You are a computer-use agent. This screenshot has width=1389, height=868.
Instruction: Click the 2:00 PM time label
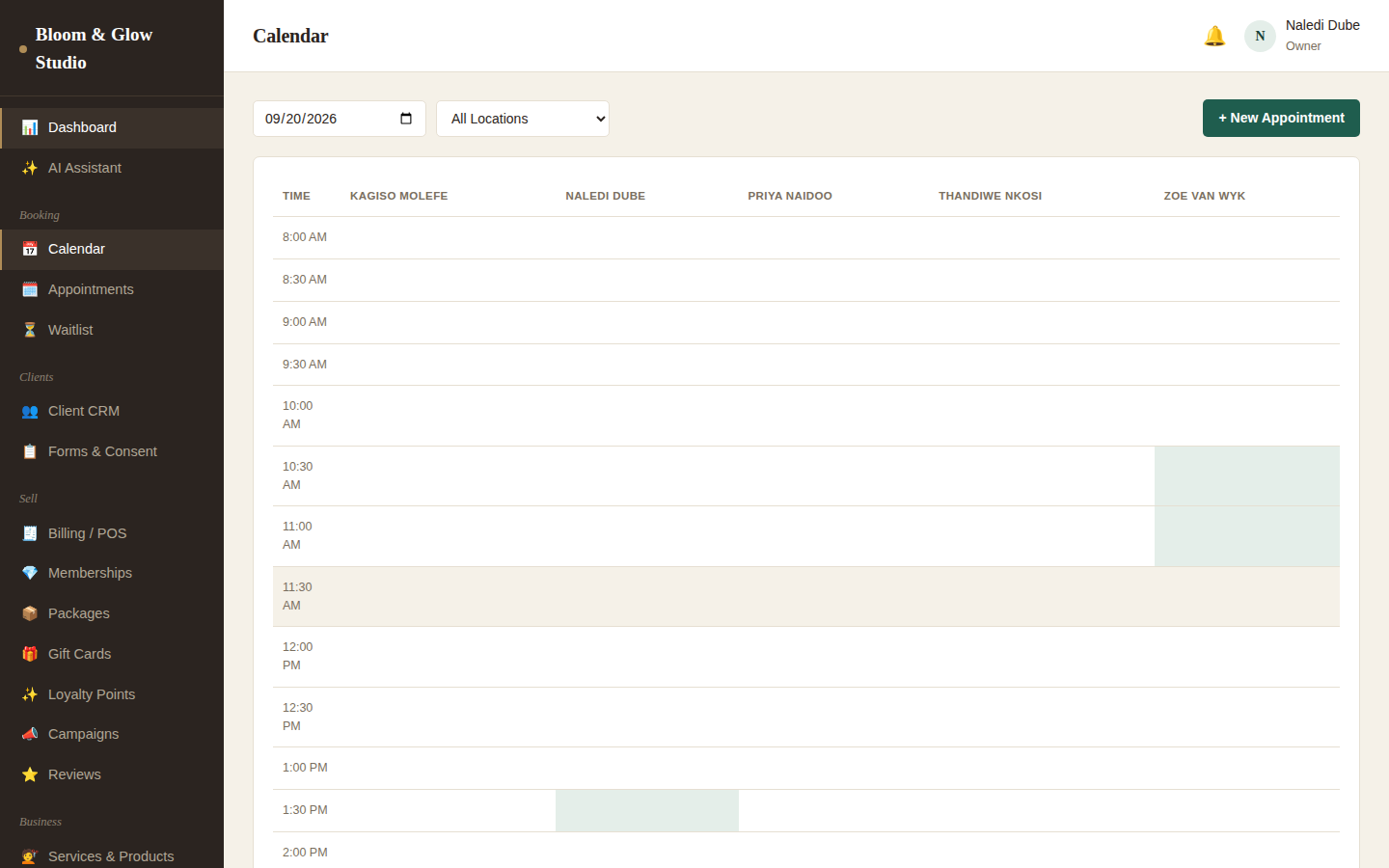coord(305,853)
